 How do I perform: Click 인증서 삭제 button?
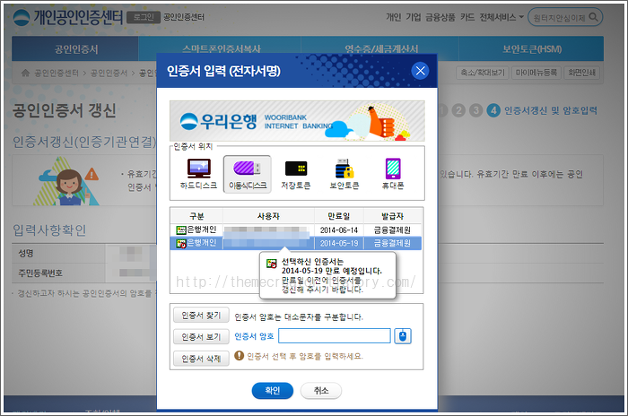201,358
